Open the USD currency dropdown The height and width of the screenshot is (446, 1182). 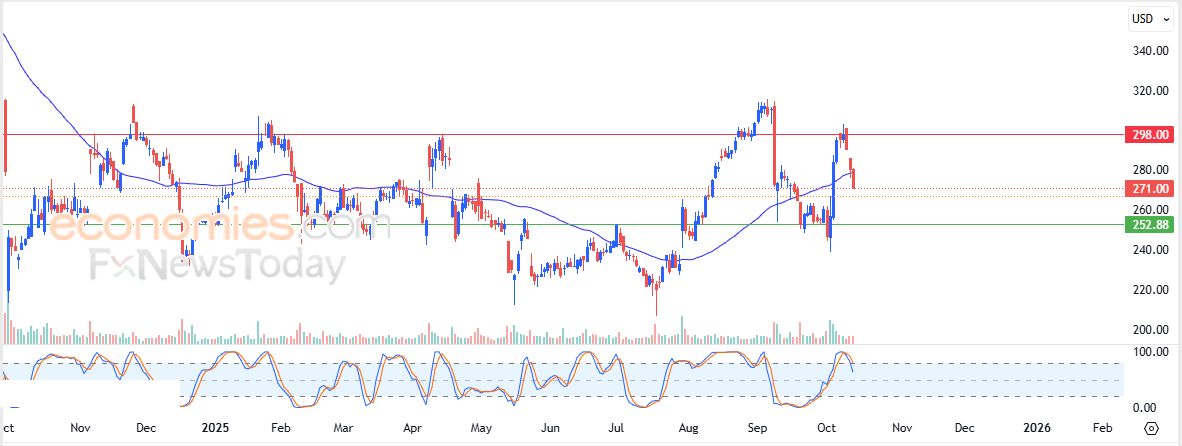(1150, 18)
